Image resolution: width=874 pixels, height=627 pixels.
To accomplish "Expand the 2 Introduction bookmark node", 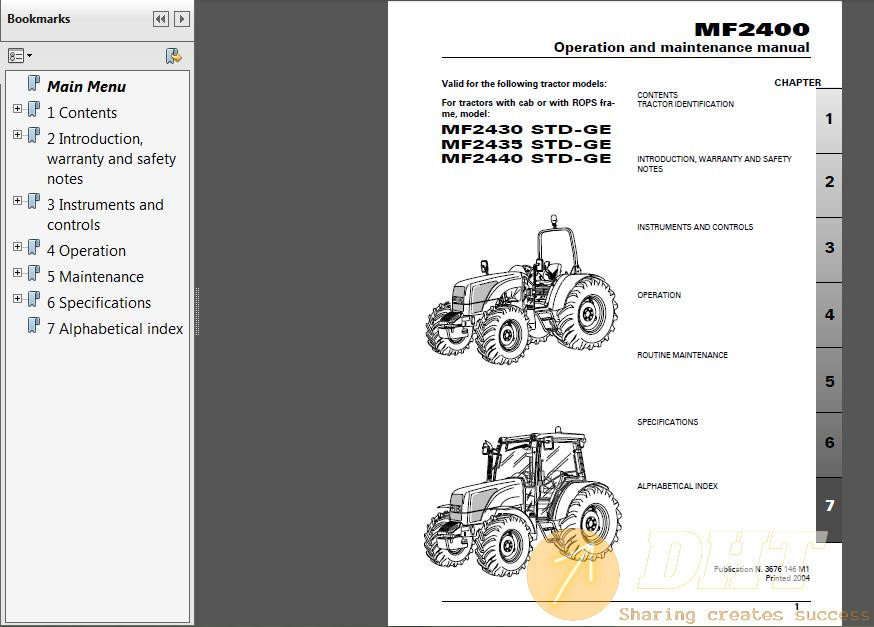I will pos(17,135).
